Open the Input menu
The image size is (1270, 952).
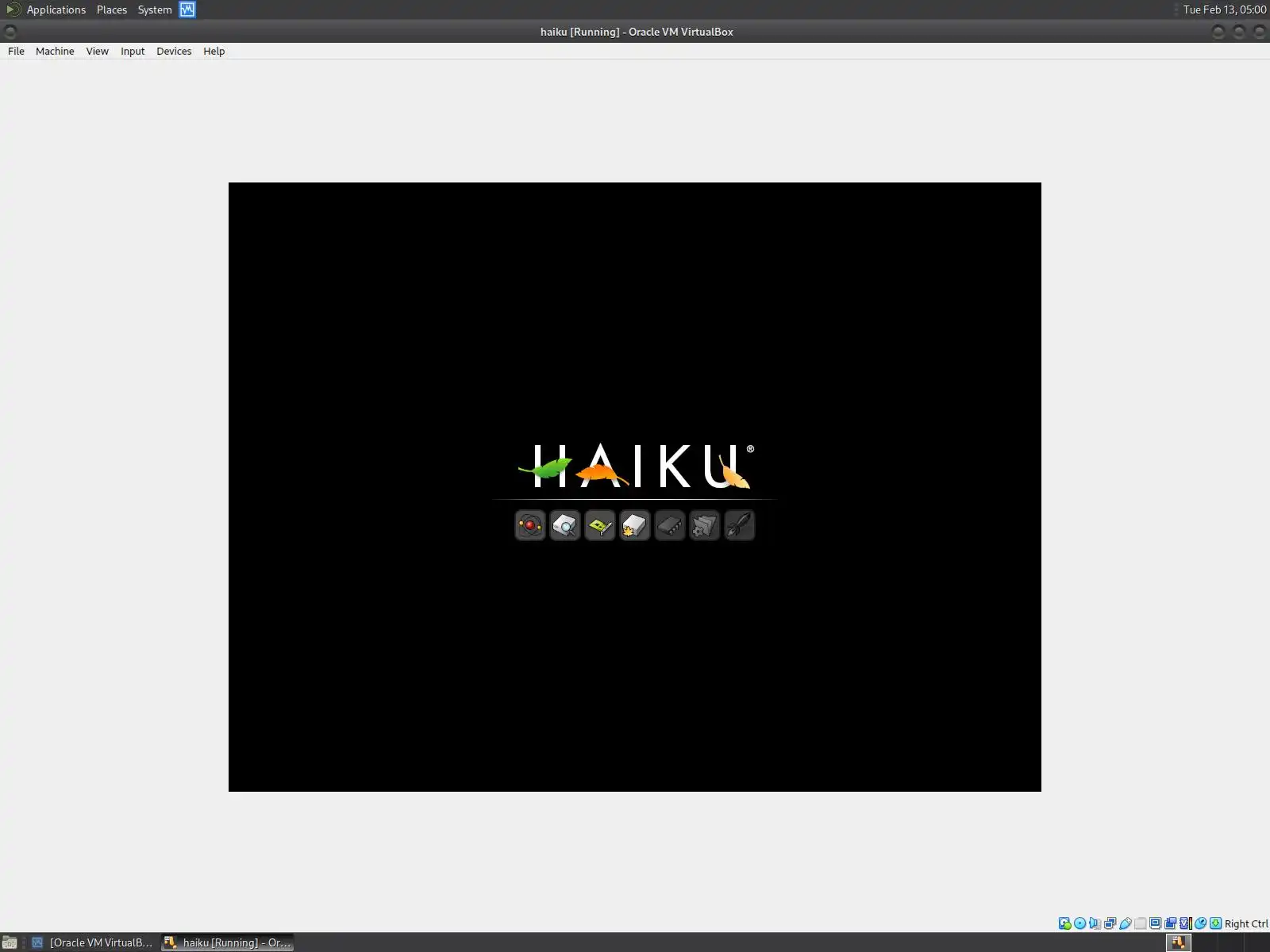pos(133,51)
